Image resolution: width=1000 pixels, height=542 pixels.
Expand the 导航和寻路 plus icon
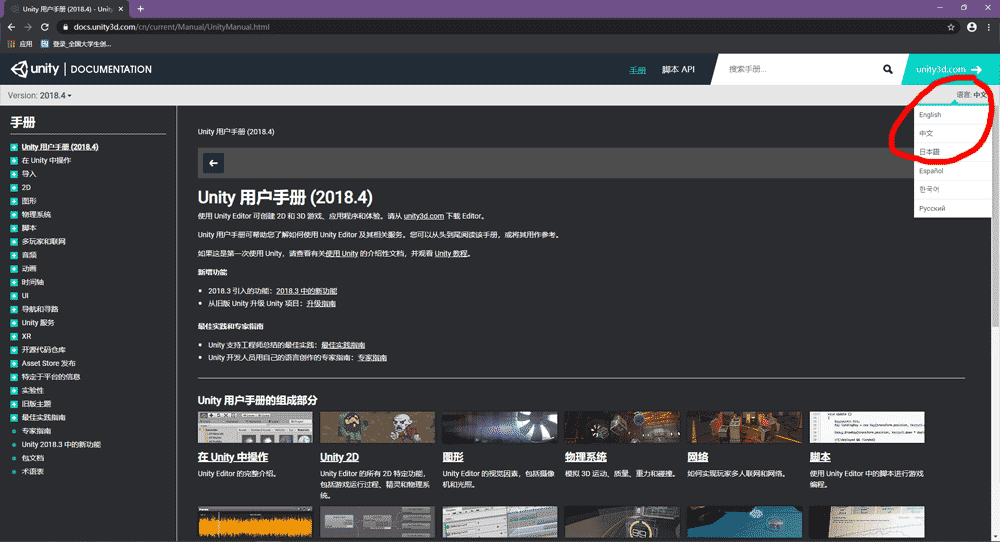tap(14, 309)
